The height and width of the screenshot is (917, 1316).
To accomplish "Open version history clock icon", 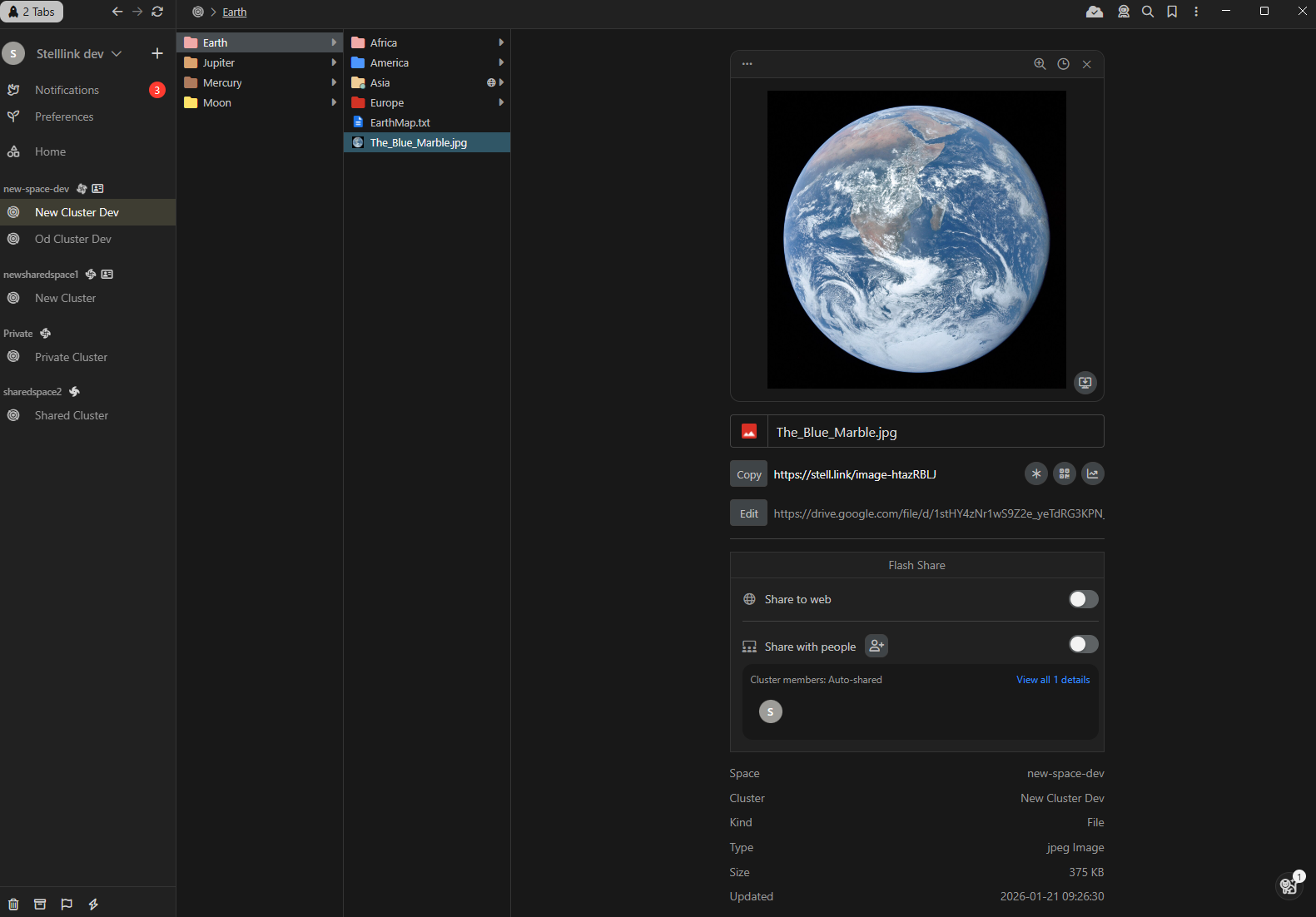I will click(x=1063, y=64).
